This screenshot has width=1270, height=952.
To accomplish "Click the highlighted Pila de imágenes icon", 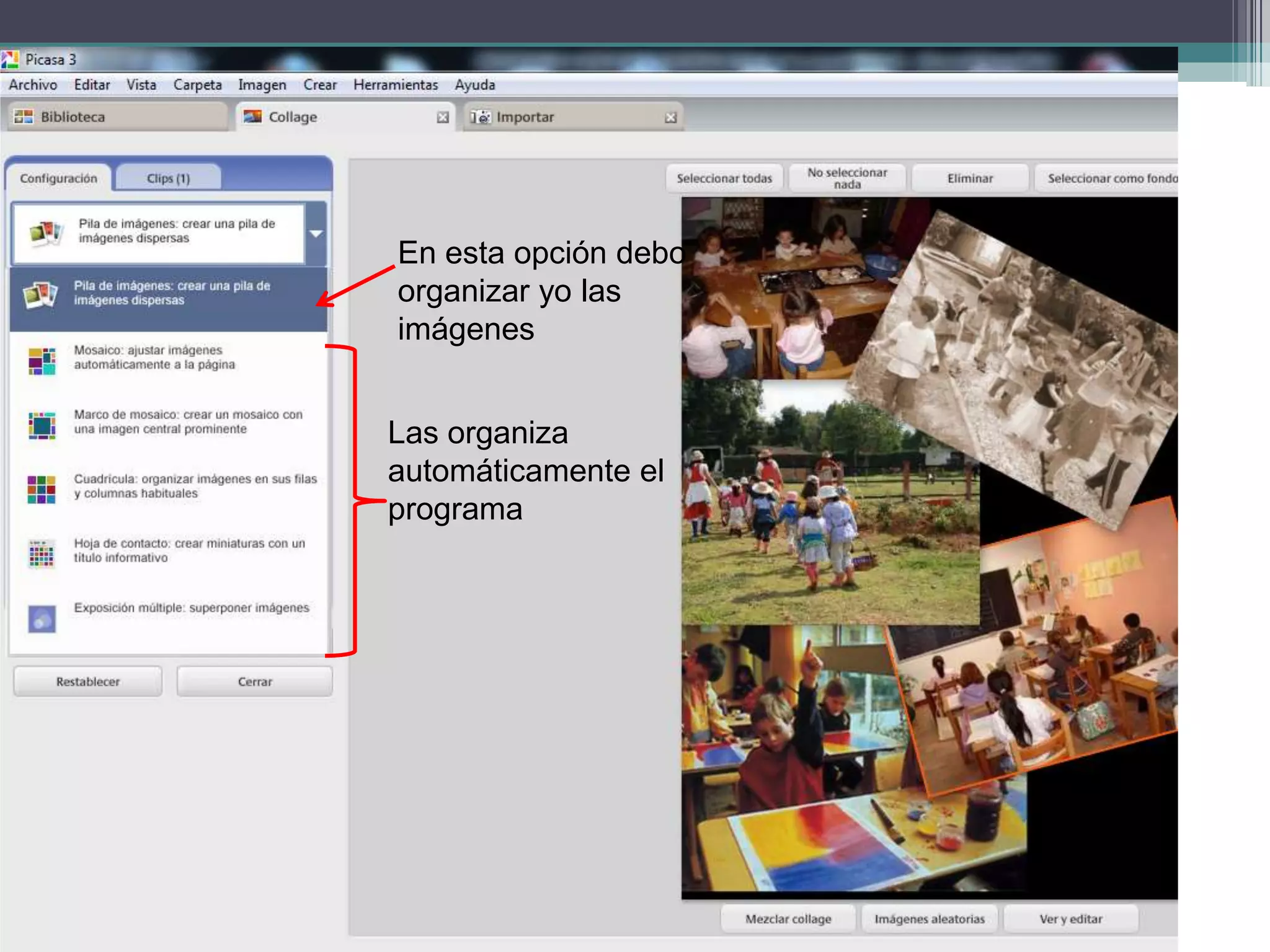I will [40, 295].
